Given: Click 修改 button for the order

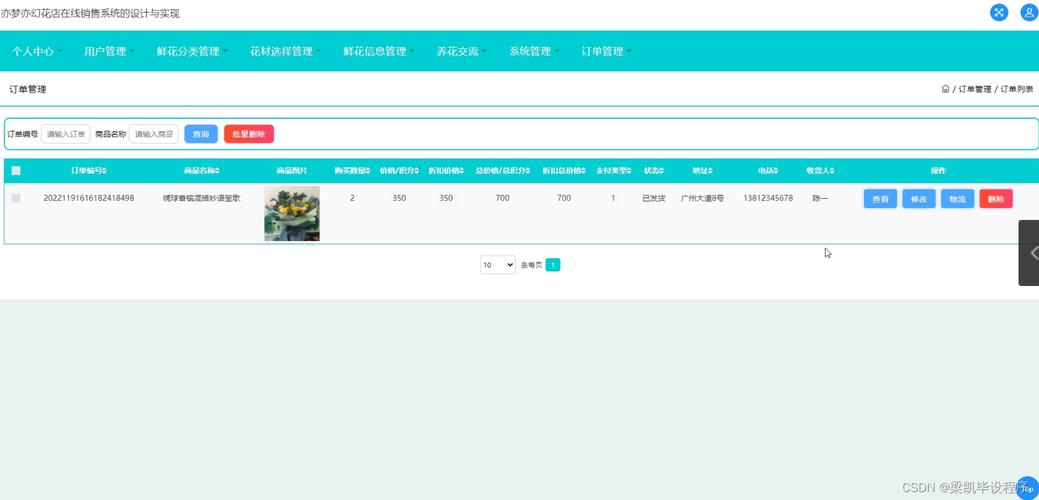Looking at the screenshot, I should pos(918,199).
